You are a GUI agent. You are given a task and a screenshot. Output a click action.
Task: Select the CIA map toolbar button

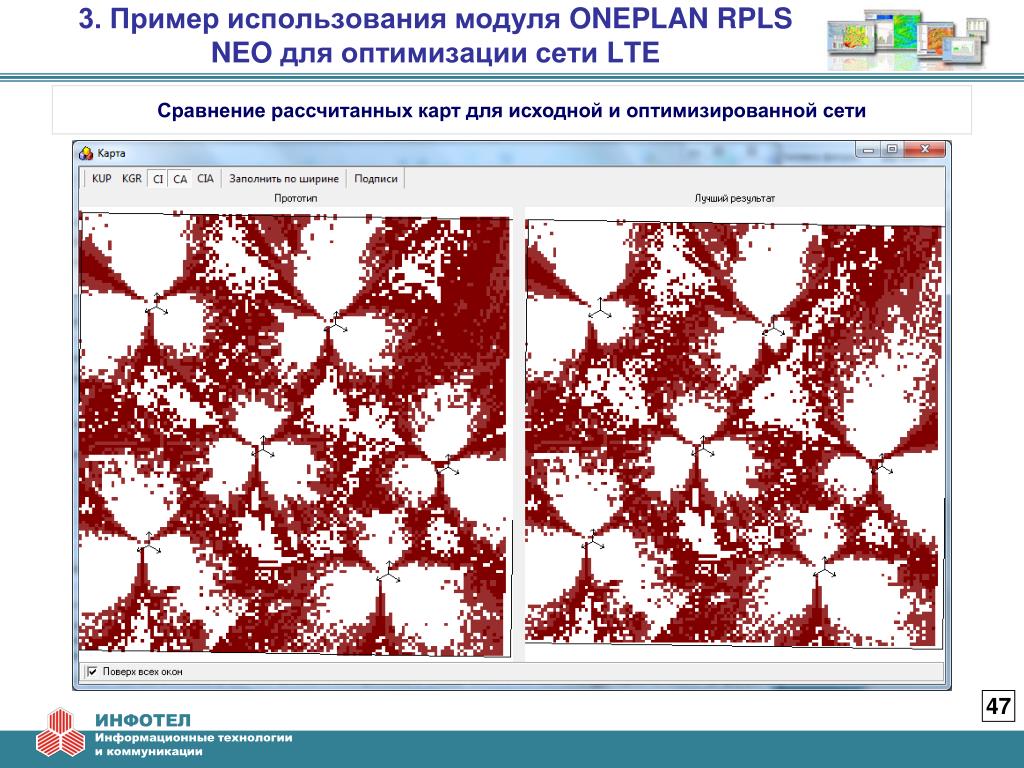205,178
